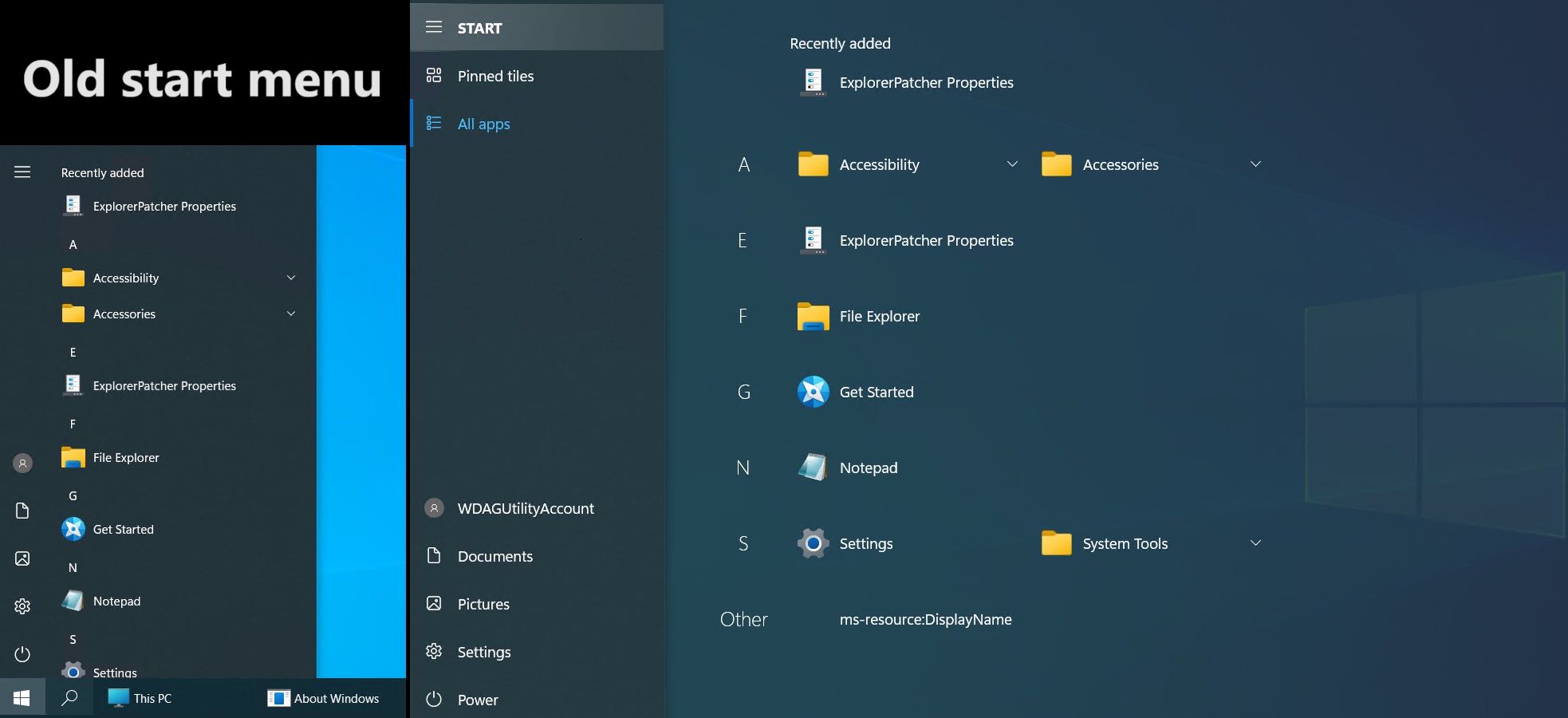1568x718 pixels.
Task: Click the user account icon in old start menu
Action: click(x=23, y=463)
